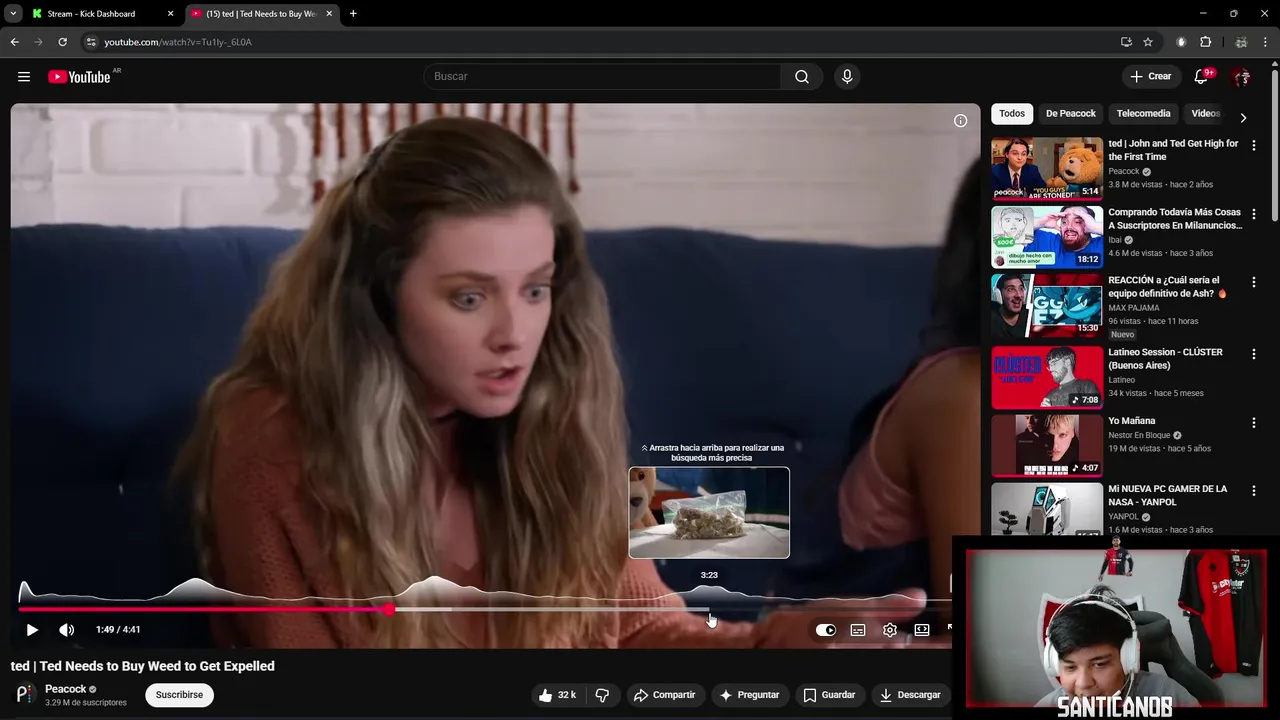Image resolution: width=1280 pixels, height=720 pixels.
Task: Subscribe to Peacock with Suscribirse
Action: [179, 695]
